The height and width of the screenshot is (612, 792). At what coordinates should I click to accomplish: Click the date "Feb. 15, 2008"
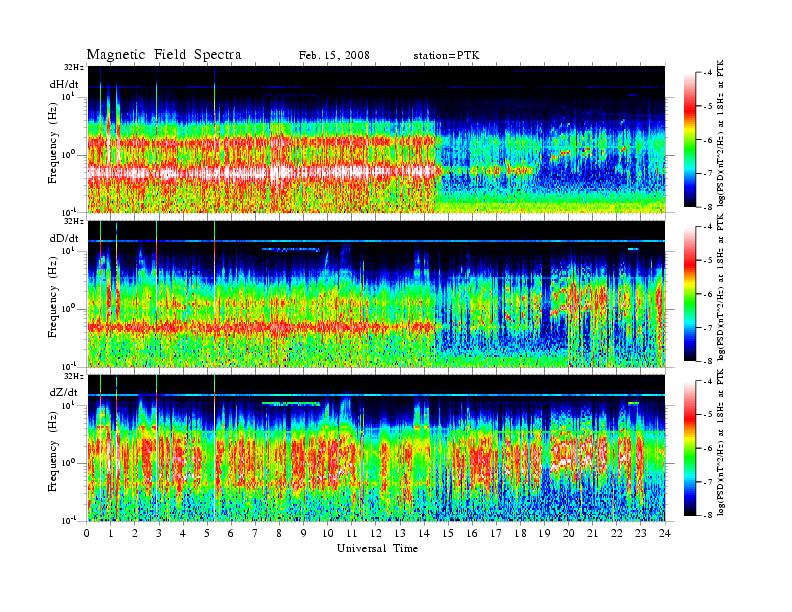tap(334, 56)
